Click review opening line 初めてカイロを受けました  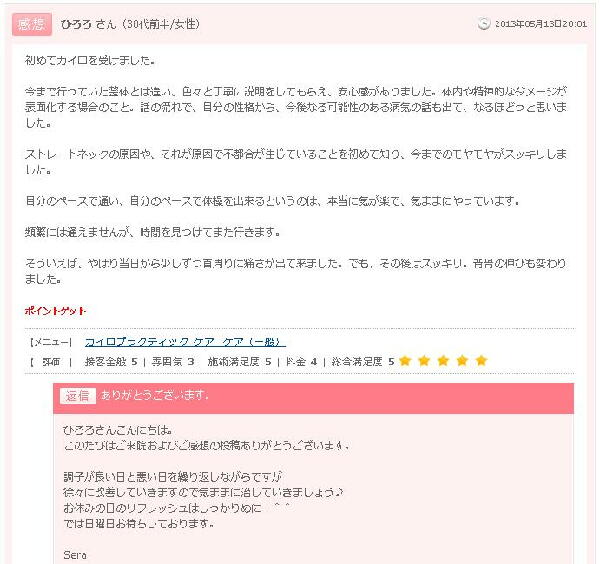pos(90,60)
